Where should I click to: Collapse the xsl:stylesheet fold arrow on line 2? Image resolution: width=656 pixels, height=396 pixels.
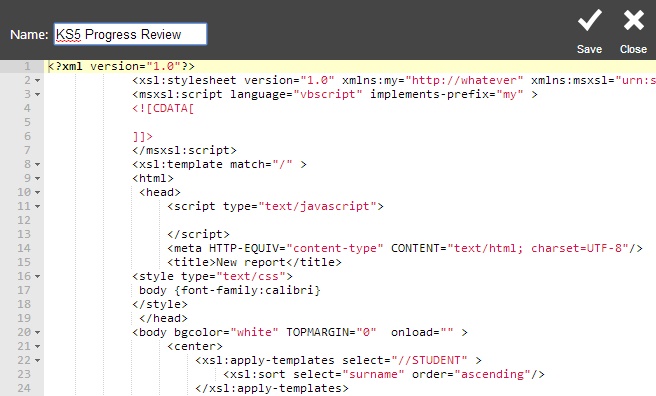[x=37, y=80]
